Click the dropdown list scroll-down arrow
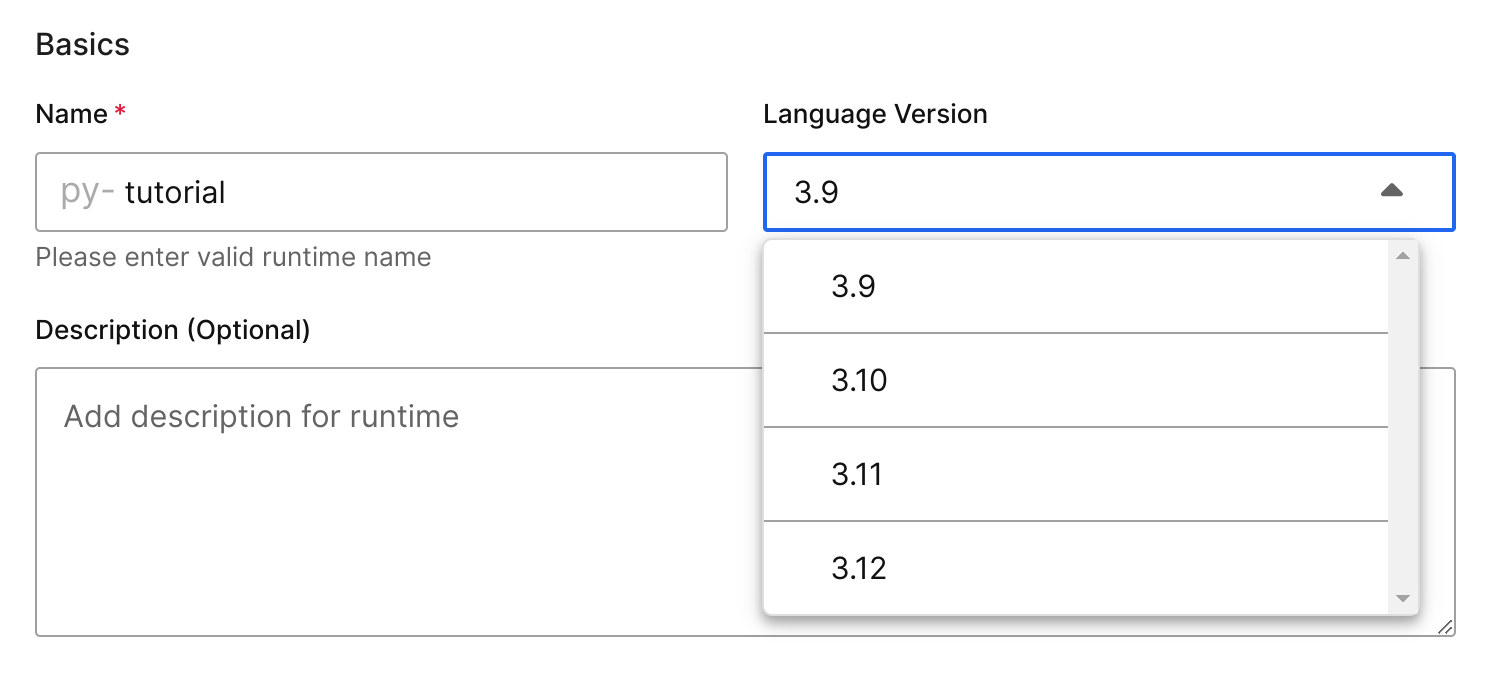 1402,598
